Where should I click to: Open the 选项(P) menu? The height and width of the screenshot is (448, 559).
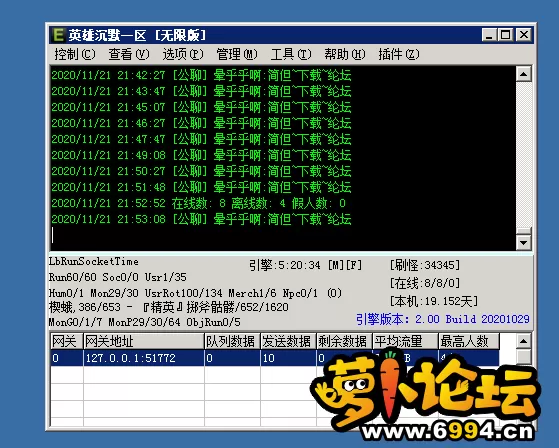(183, 55)
